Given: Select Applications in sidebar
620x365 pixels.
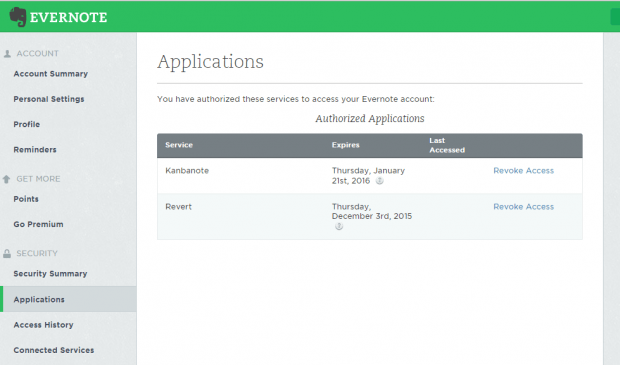Looking at the screenshot, I should (x=68, y=299).
